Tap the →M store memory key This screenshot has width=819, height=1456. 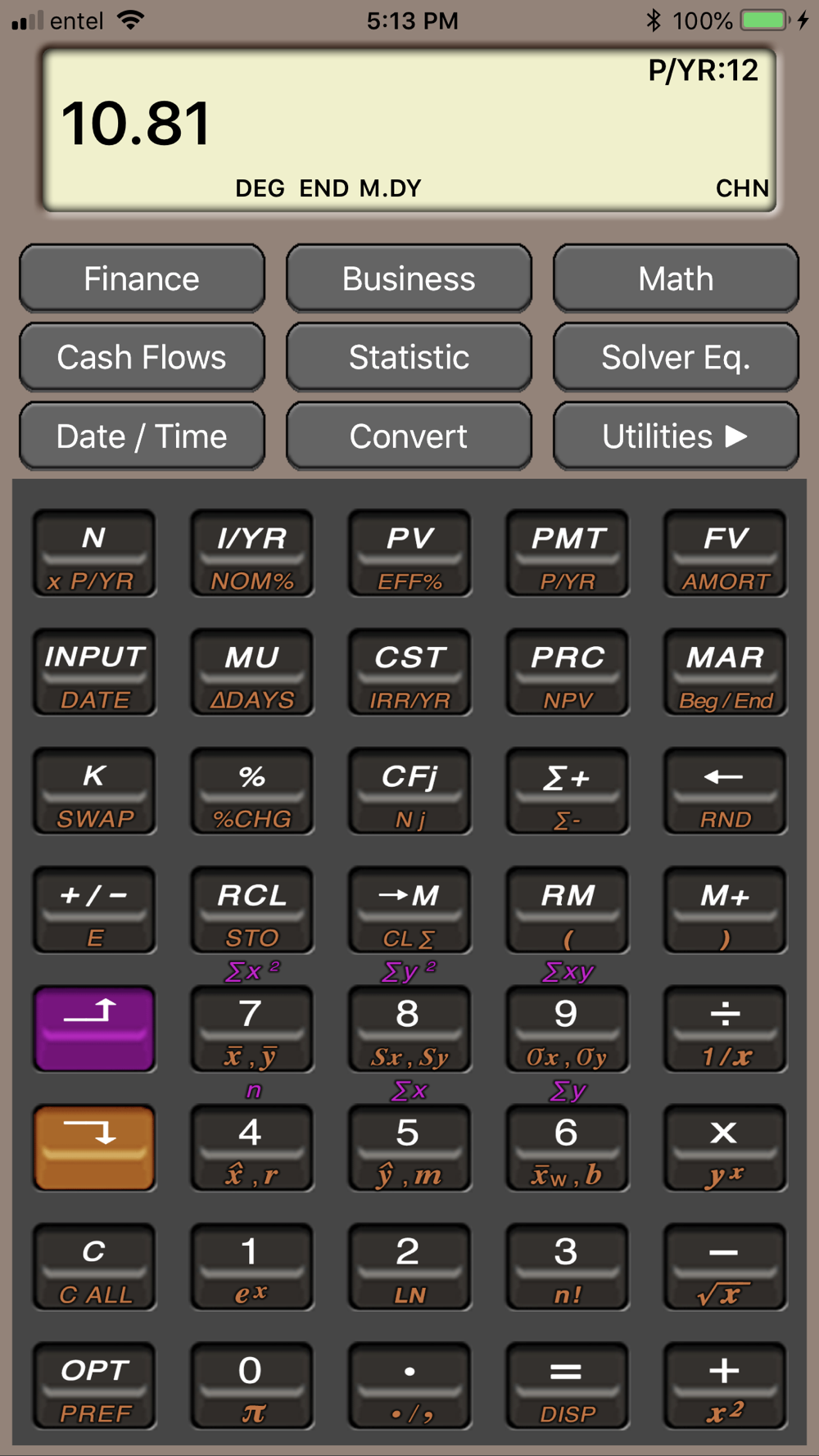pos(409,910)
